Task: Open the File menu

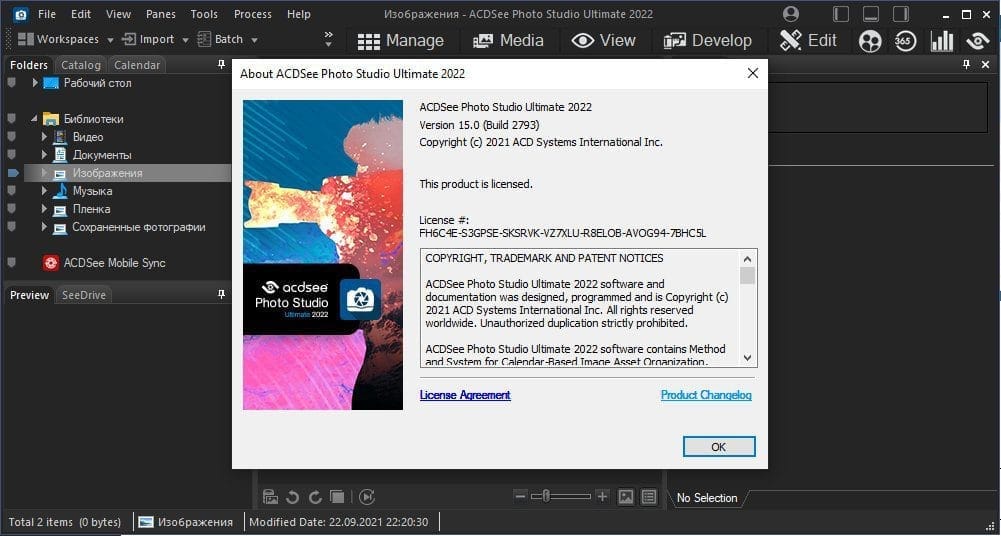Action: pyautogui.click(x=47, y=13)
